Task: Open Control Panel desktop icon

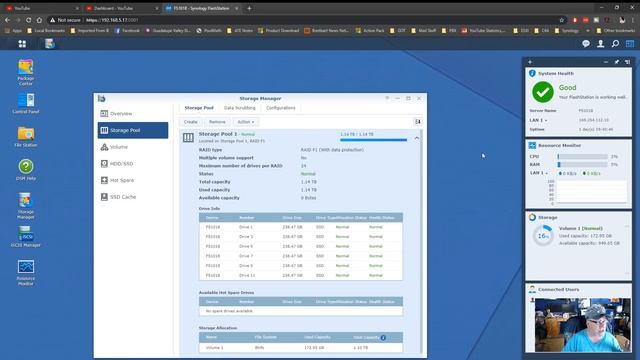Action: 26,103
